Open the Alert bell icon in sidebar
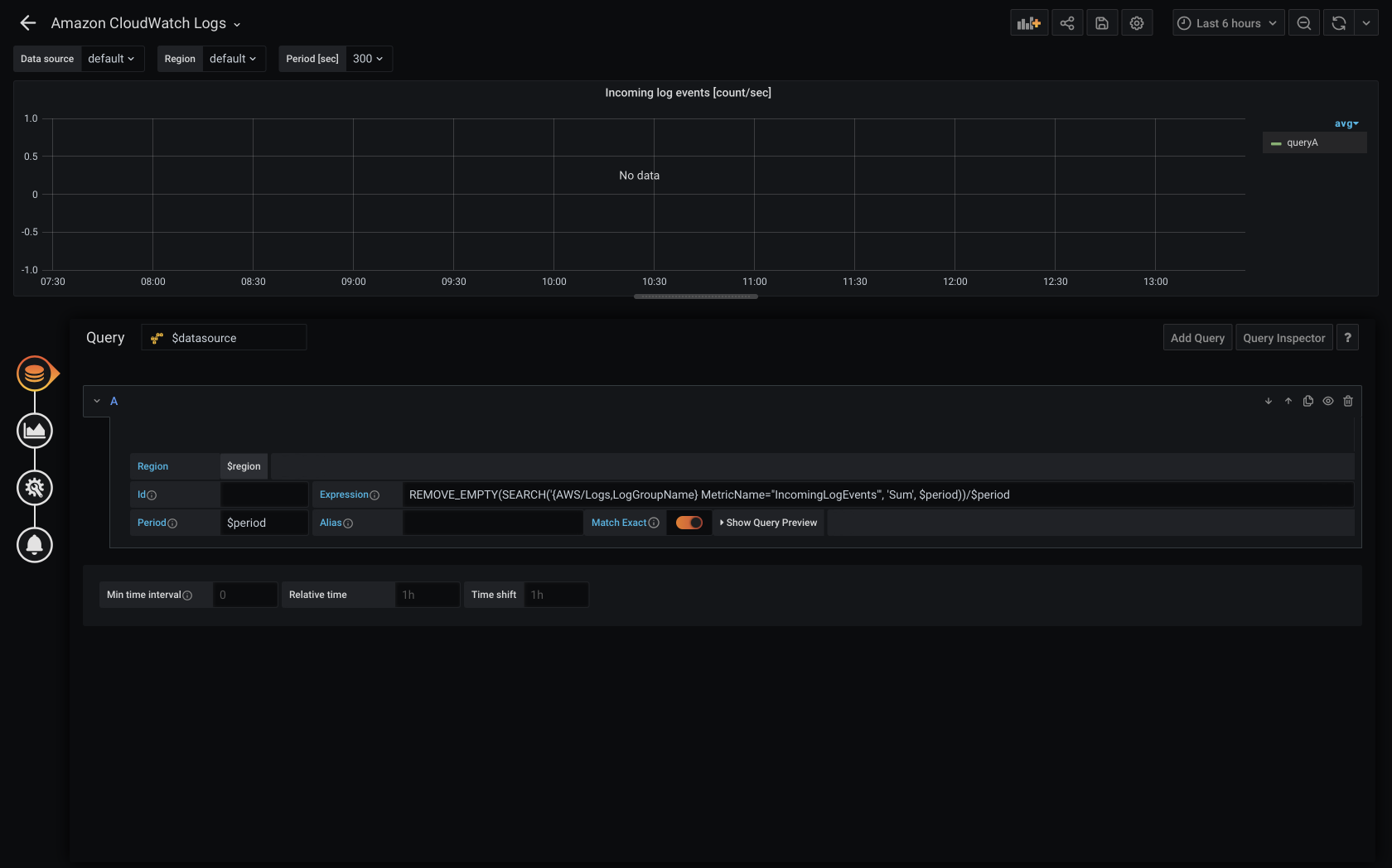1392x868 pixels. tap(35, 545)
